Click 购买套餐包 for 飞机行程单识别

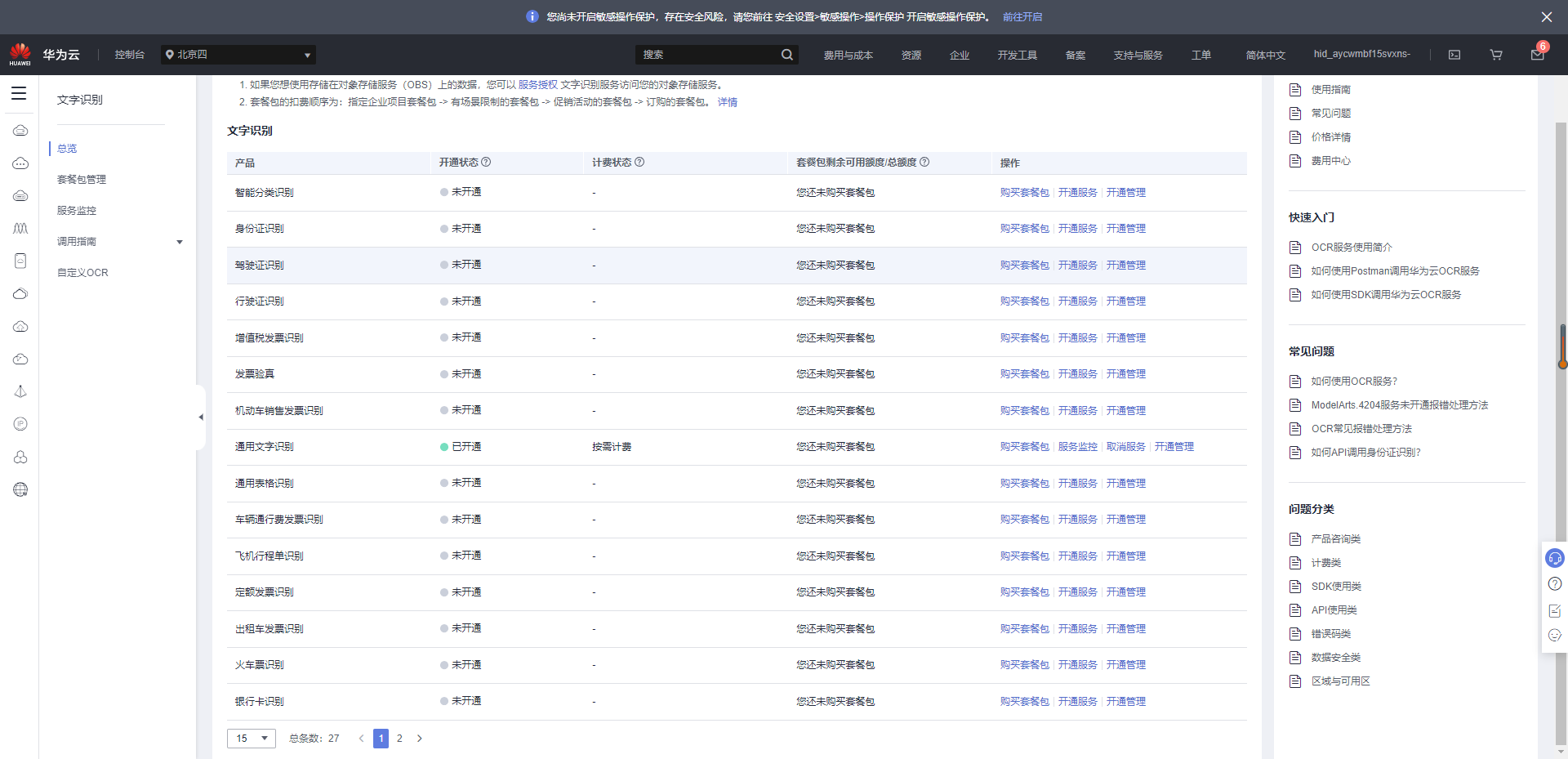click(1024, 556)
